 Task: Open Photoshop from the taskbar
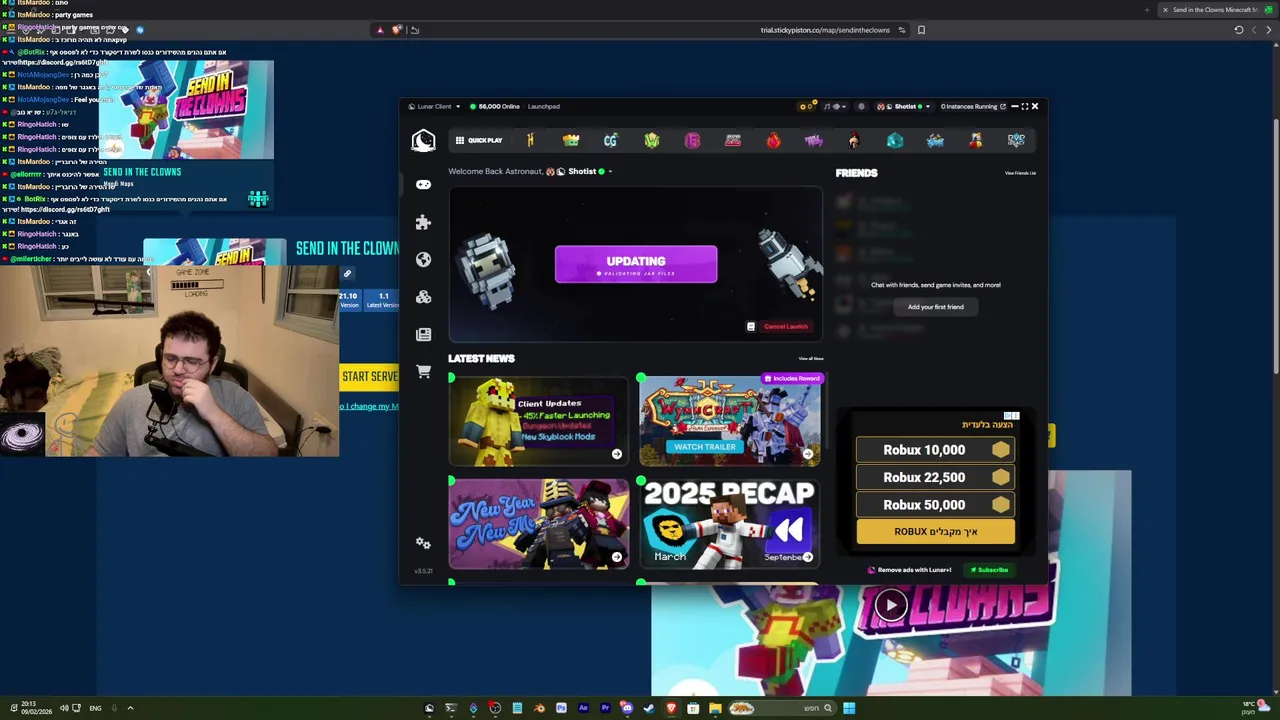coord(561,708)
